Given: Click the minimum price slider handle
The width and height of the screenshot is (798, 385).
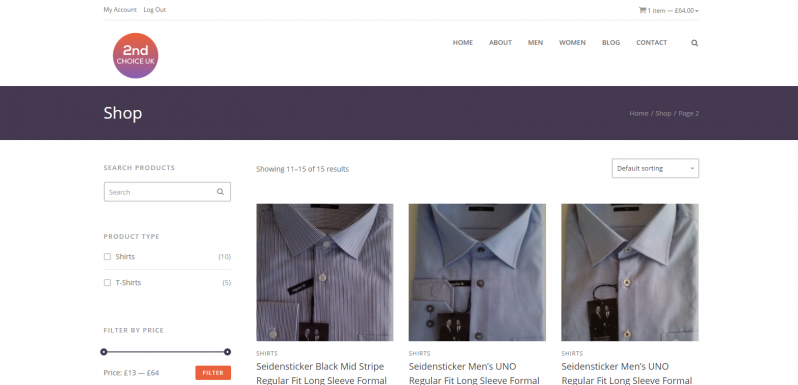Looking at the screenshot, I should click(x=104, y=352).
